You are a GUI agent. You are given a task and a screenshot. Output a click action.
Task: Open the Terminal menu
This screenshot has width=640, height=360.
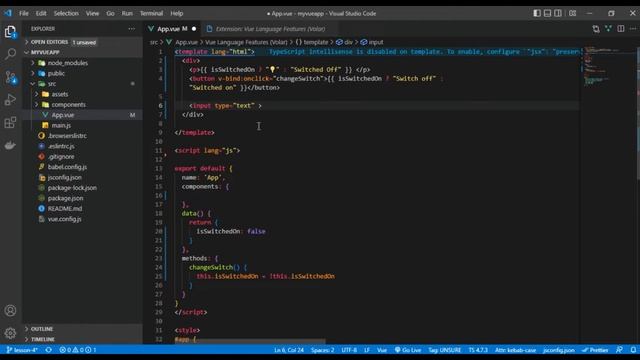151,13
